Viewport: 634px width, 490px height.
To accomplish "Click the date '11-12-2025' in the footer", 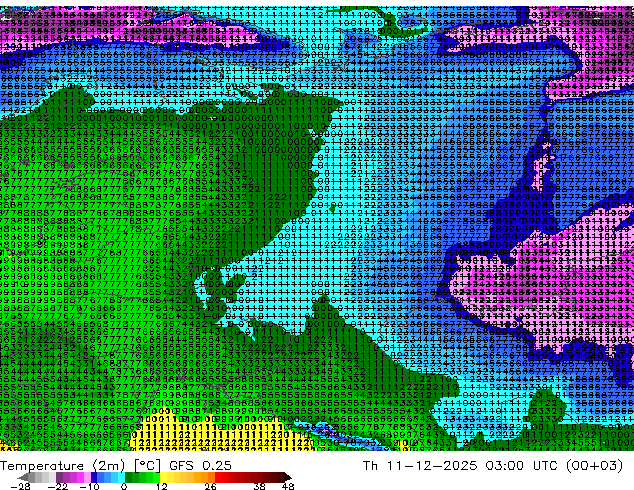I will click(432, 466).
